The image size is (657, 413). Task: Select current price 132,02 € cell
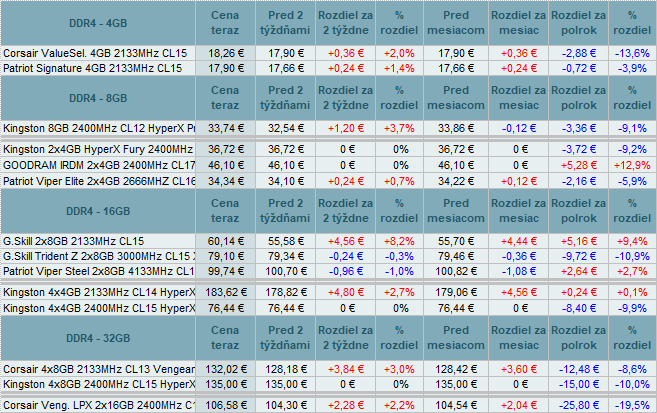click(x=225, y=369)
